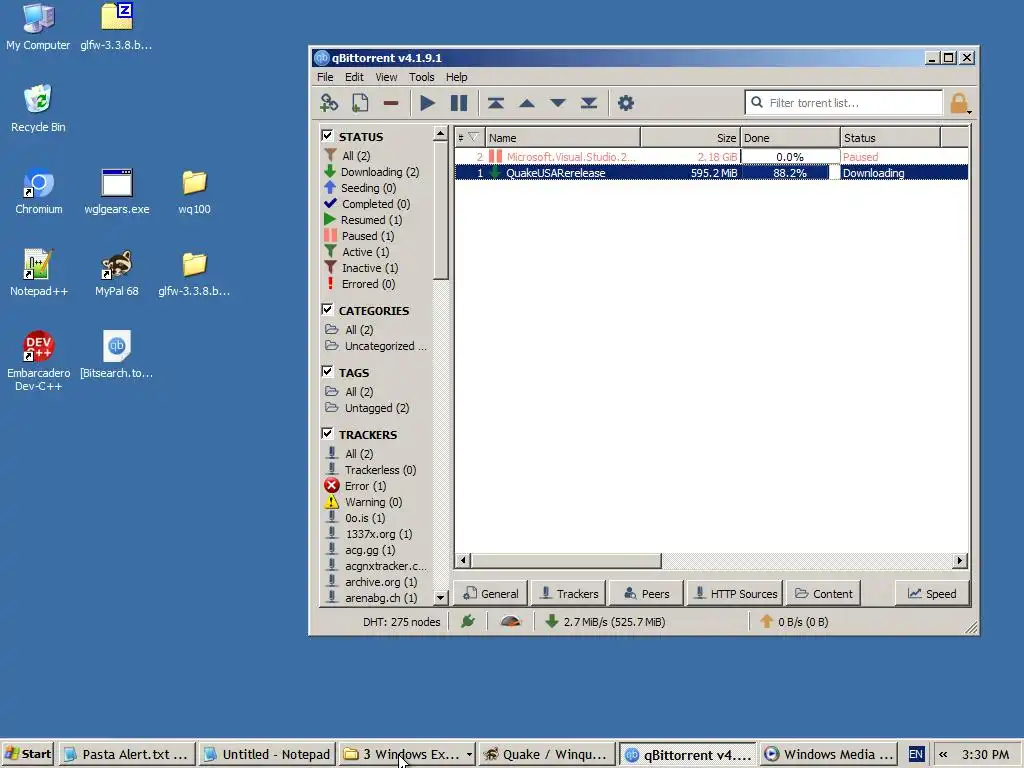Select Embarcadero Dev-C++ desktop icon

coord(39,361)
